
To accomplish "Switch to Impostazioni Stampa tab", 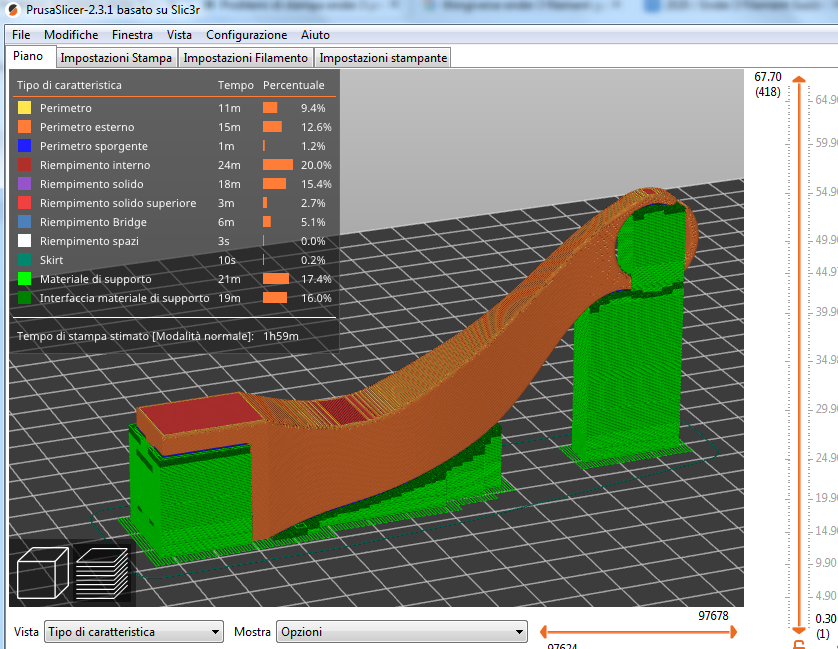I will (x=116, y=58).
